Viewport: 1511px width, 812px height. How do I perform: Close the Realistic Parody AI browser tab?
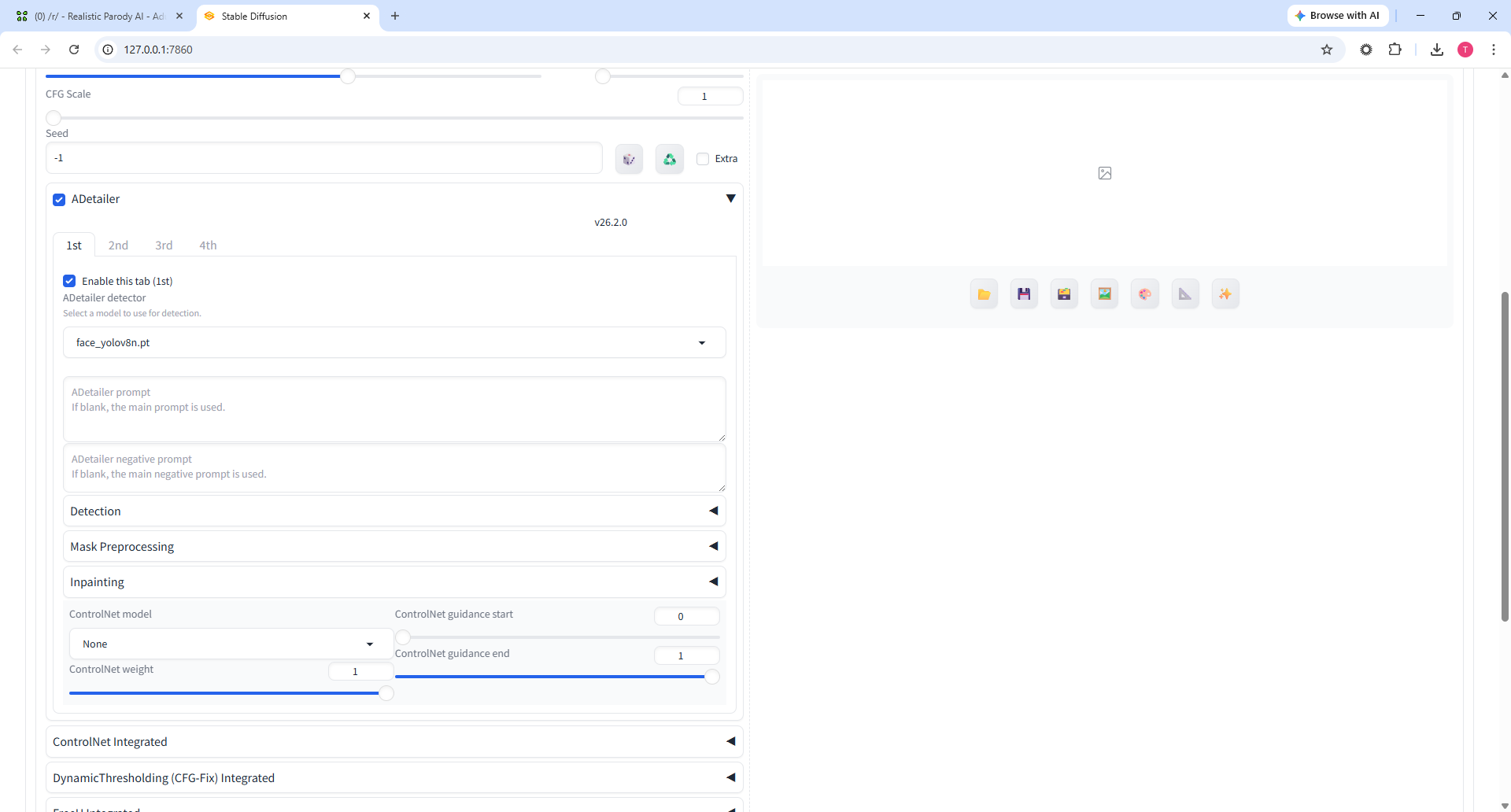[179, 16]
